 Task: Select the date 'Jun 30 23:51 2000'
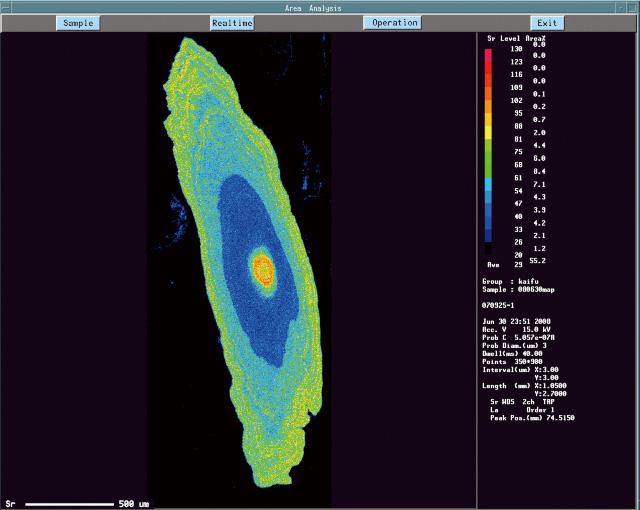click(x=516, y=322)
